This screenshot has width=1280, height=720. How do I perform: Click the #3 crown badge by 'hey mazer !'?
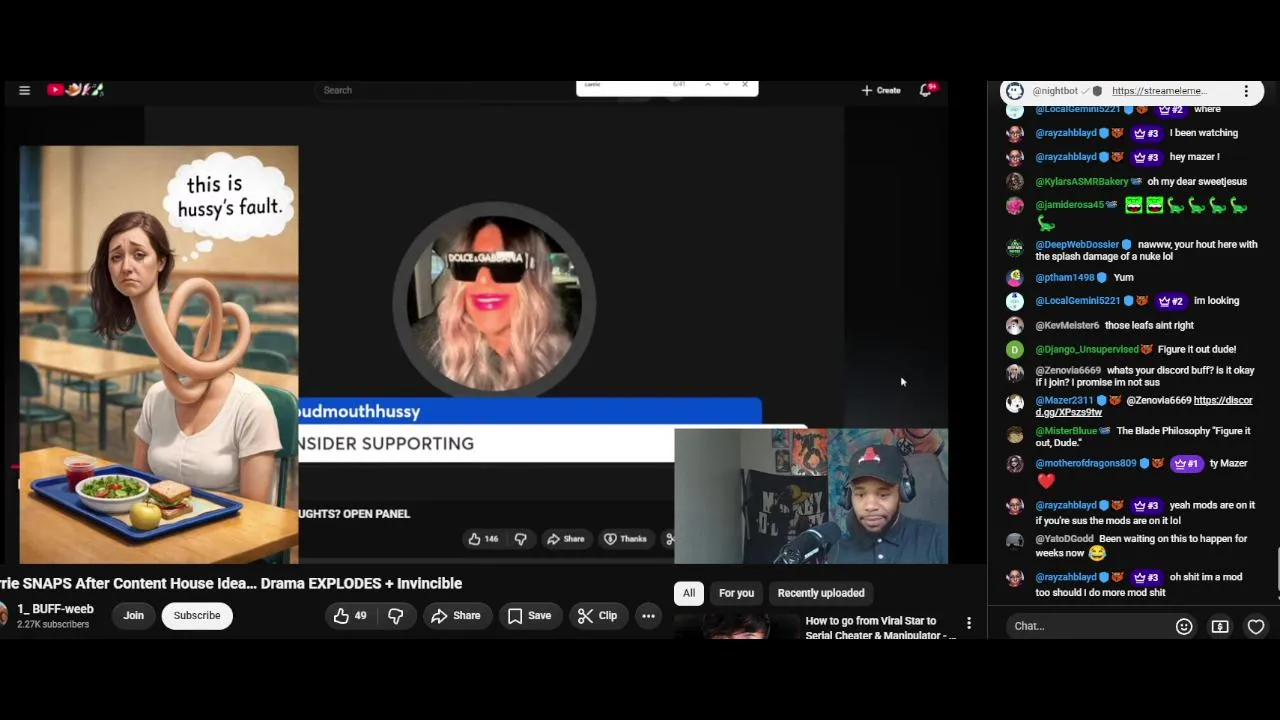click(1146, 157)
